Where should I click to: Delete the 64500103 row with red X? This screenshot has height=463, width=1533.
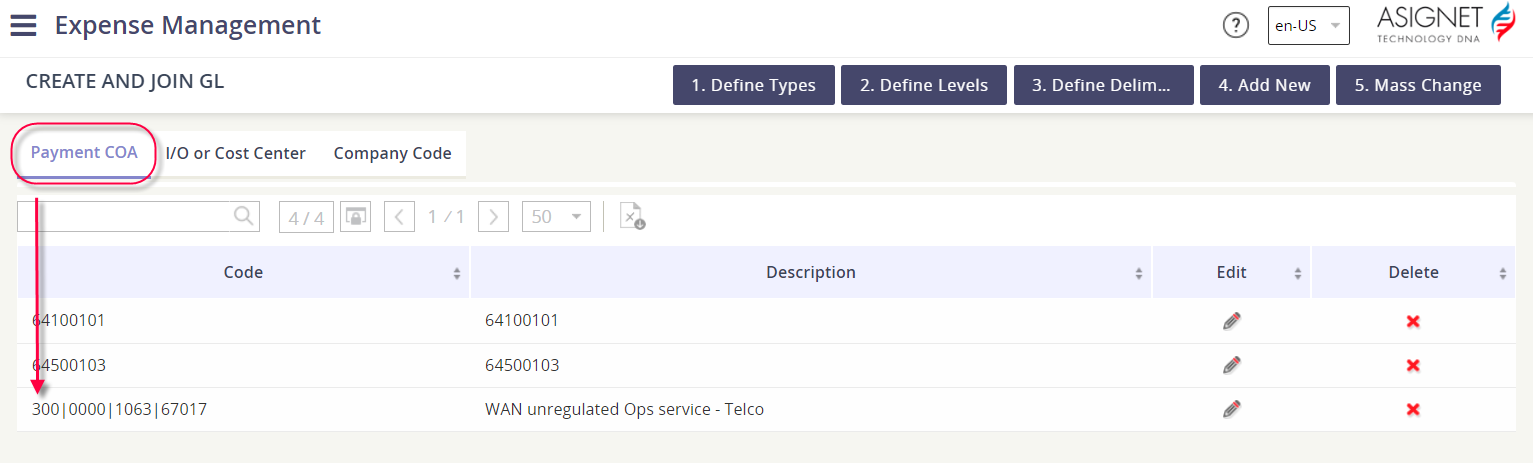pos(1413,366)
